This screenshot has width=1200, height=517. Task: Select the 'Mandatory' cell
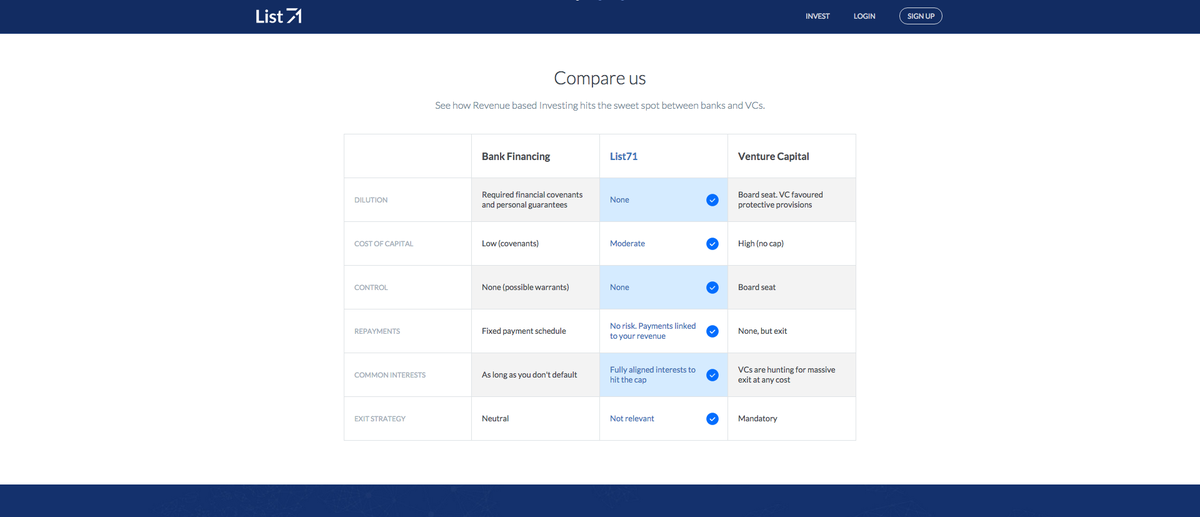[x=791, y=419]
